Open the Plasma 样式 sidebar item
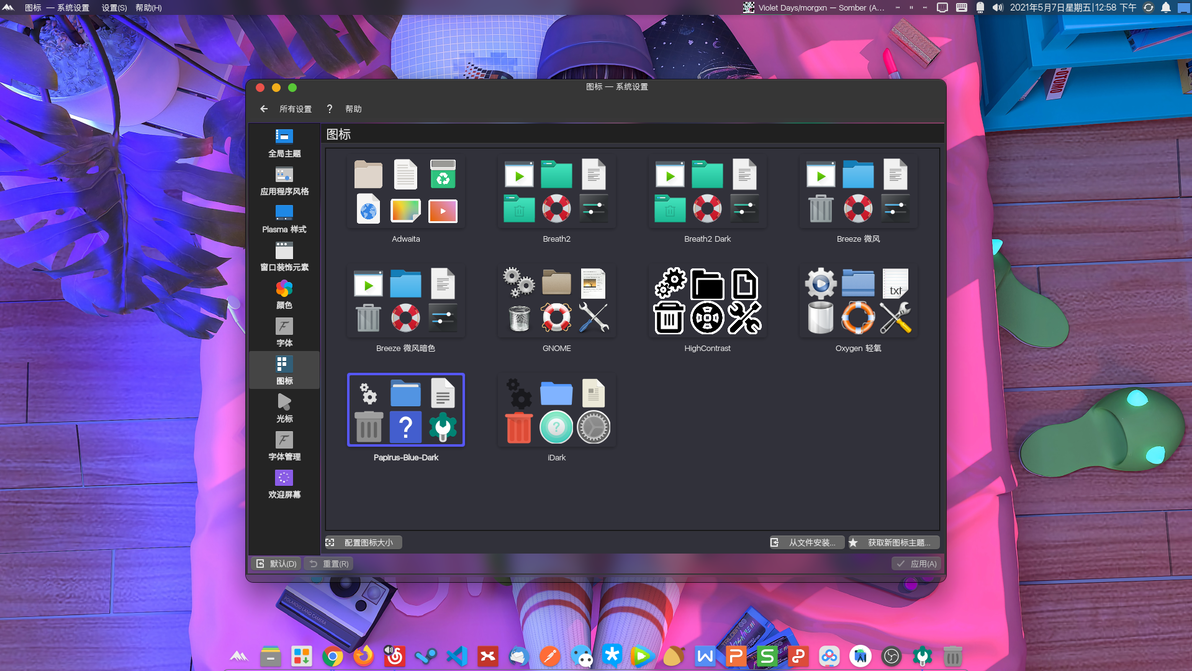Screen dimensions: 1192x671 tap(284, 219)
